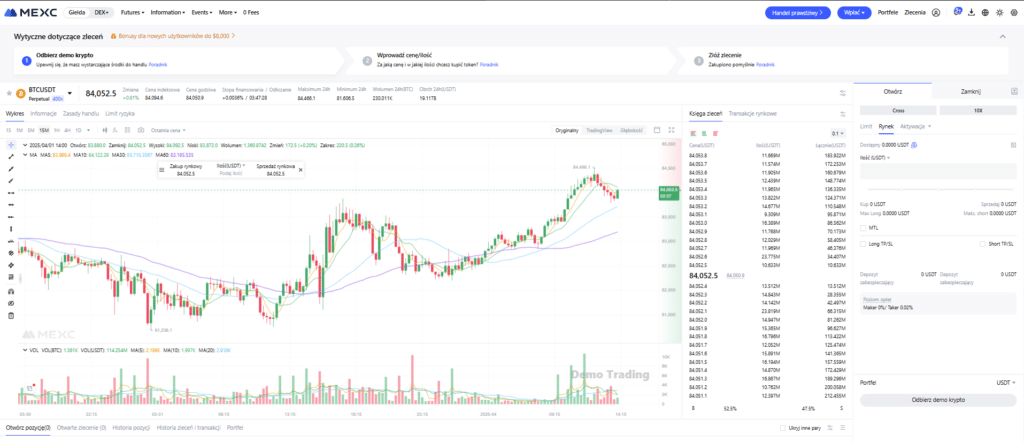1024x442 pixels.
Task: Switch theme with the sun icon
Action: coord(999,13)
